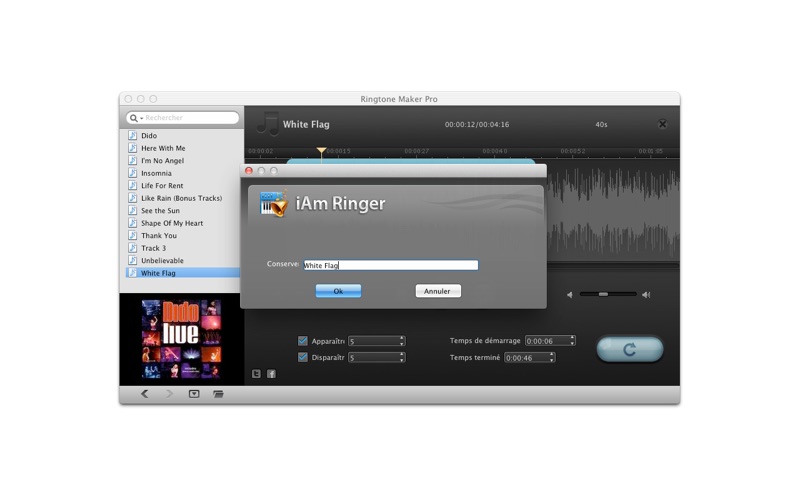
Task: Toggle the Disparaître fade-out checkbox
Action: 303,357
